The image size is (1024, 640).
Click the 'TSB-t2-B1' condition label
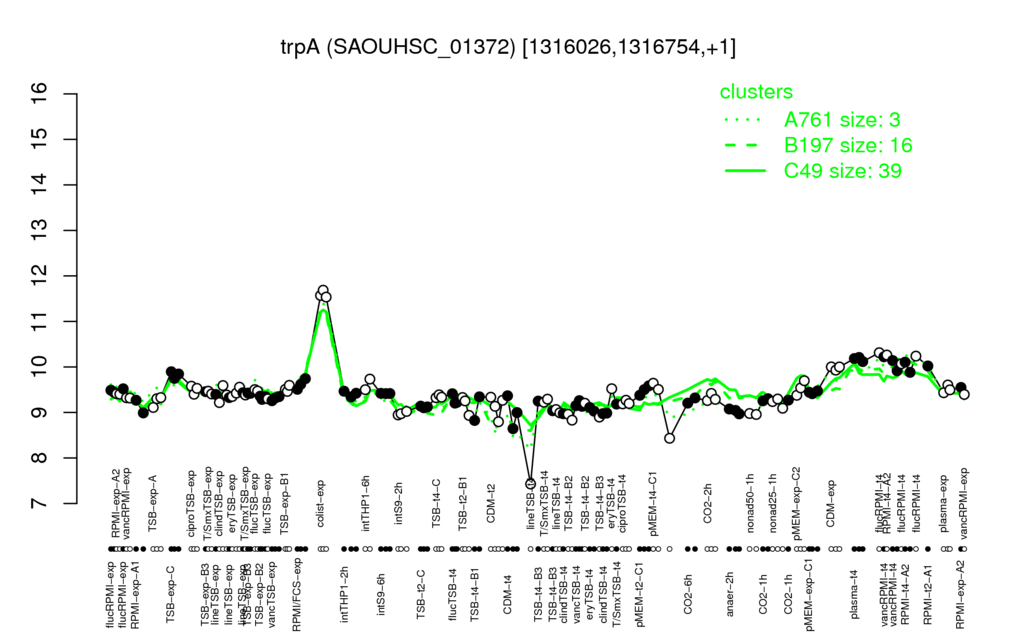tap(463, 505)
